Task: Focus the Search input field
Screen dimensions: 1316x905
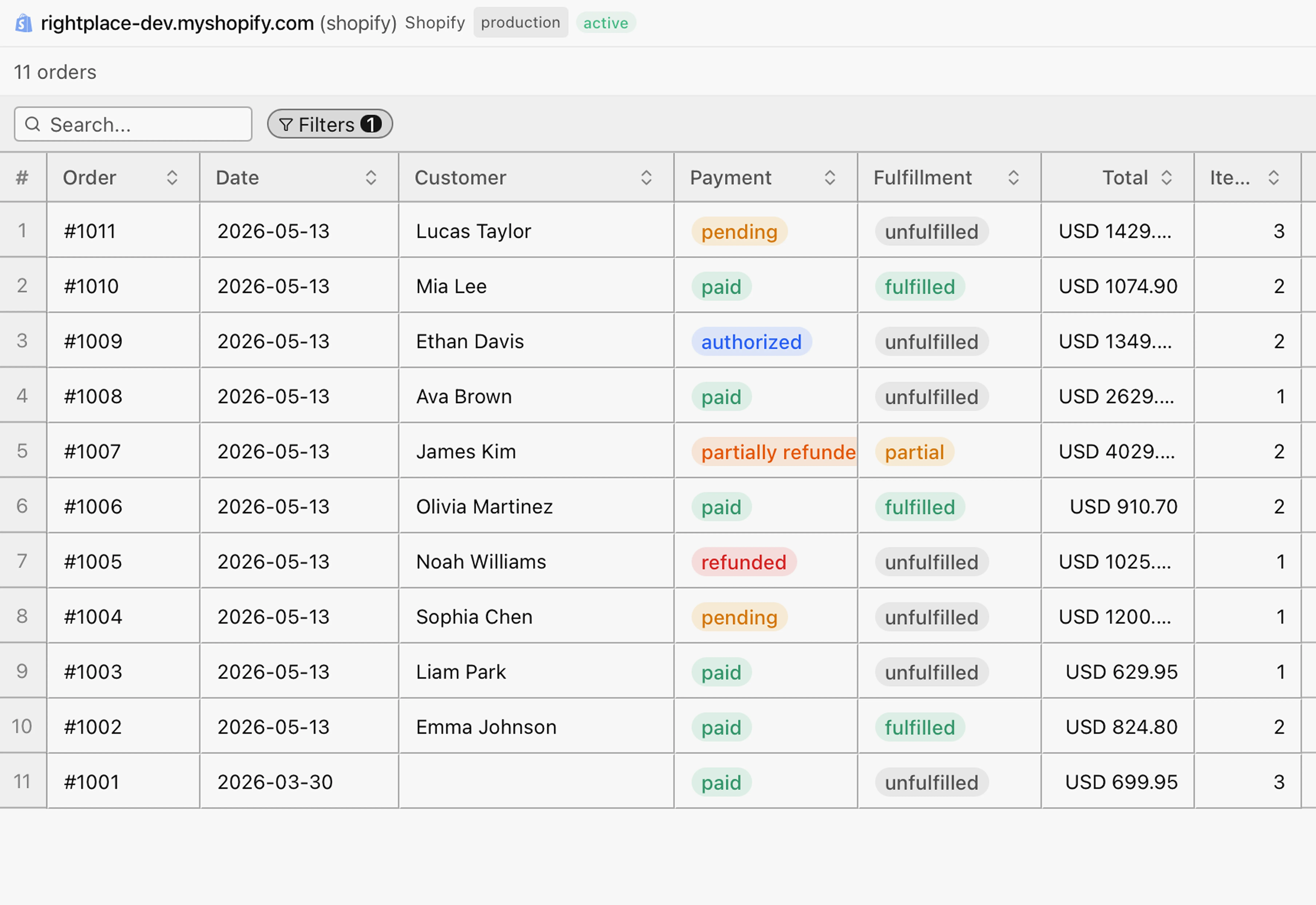Action: tap(133, 124)
